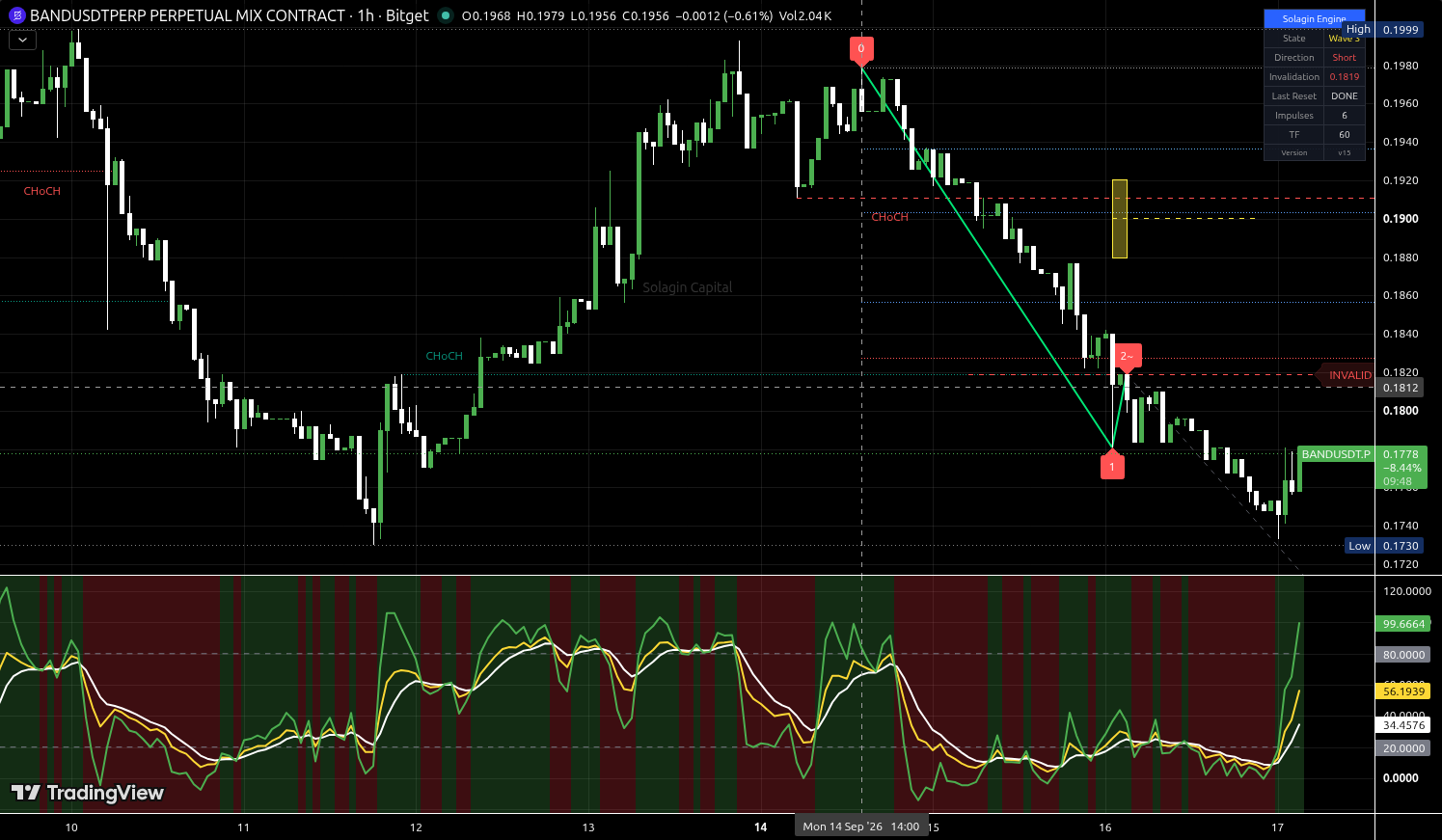Open the TradingView logo link
This screenshot has height=840, width=1442.
pyautogui.click(x=88, y=793)
